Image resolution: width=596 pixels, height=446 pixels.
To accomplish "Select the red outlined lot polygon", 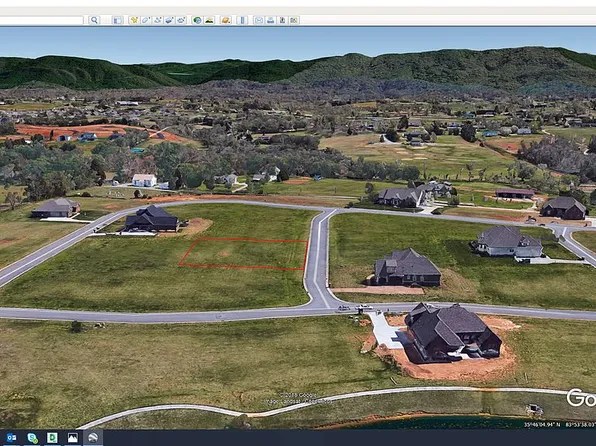I will point(243,254).
